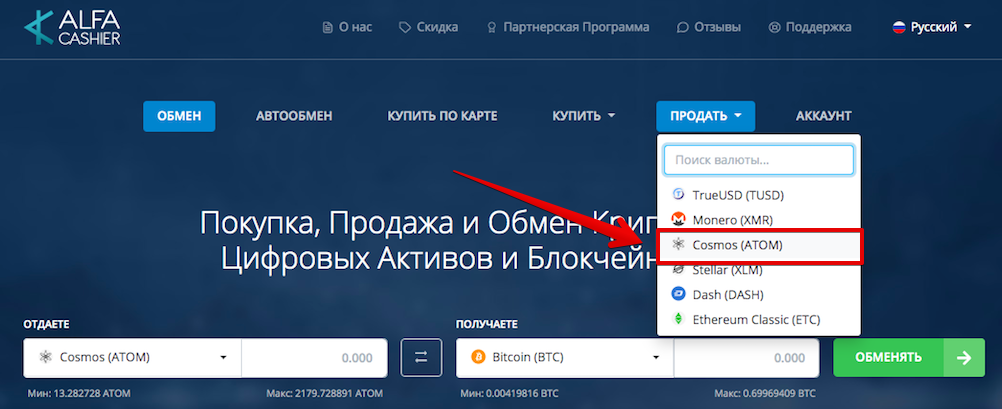Click the tag icon beside Скидка
Screen dimensions: 1002x409
point(405,27)
